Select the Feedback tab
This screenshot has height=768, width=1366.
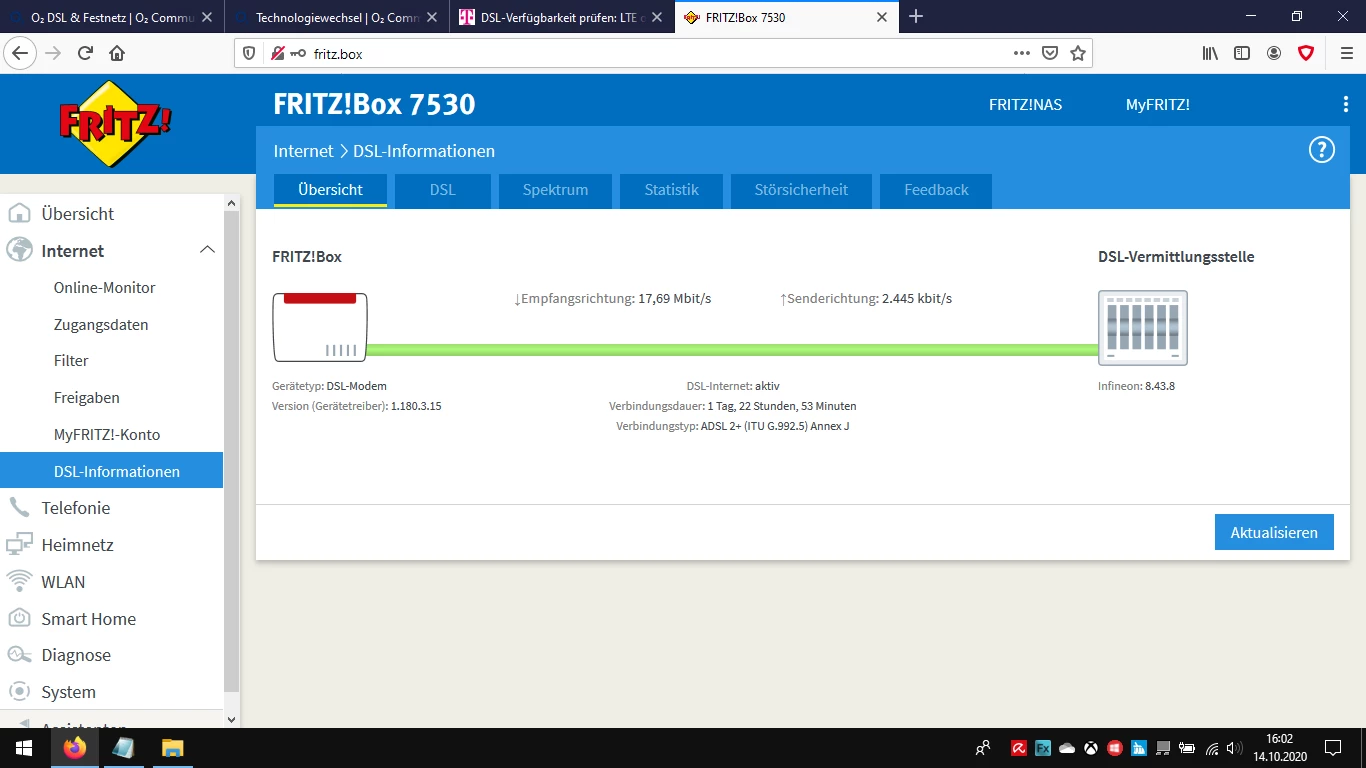click(936, 190)
